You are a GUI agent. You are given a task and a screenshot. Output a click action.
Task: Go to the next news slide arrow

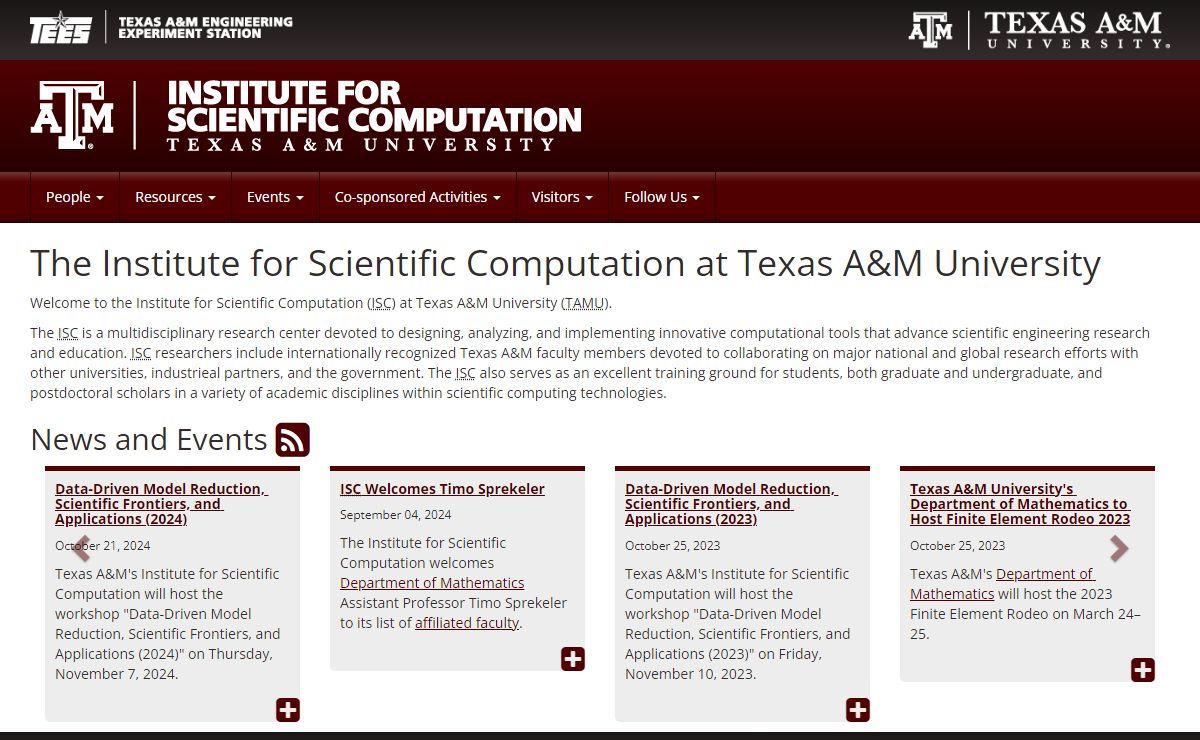(x=1119, y=548)
